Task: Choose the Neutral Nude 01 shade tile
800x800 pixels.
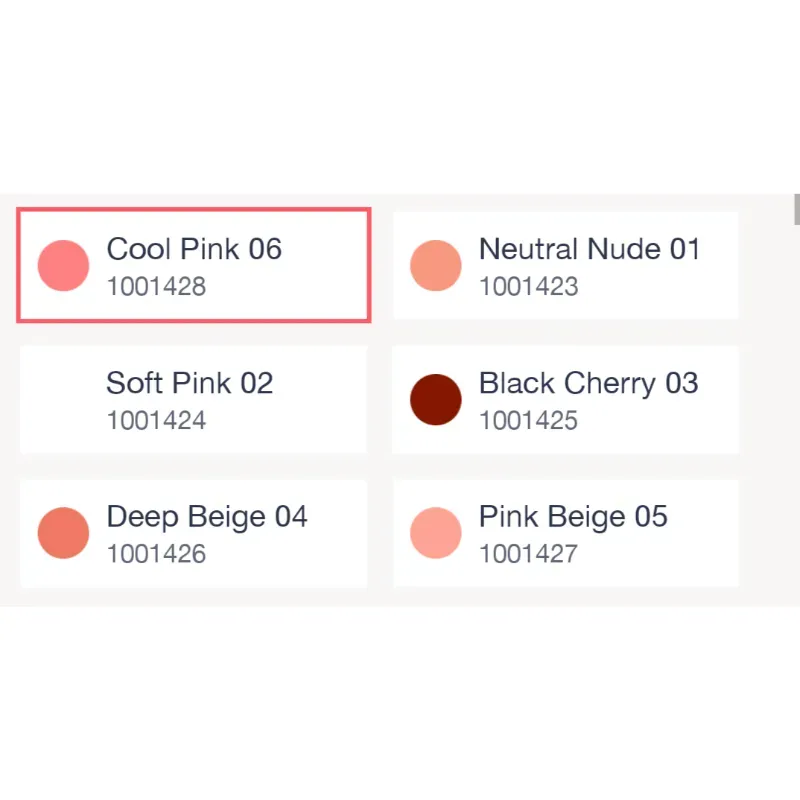Action: click(565, 265)
